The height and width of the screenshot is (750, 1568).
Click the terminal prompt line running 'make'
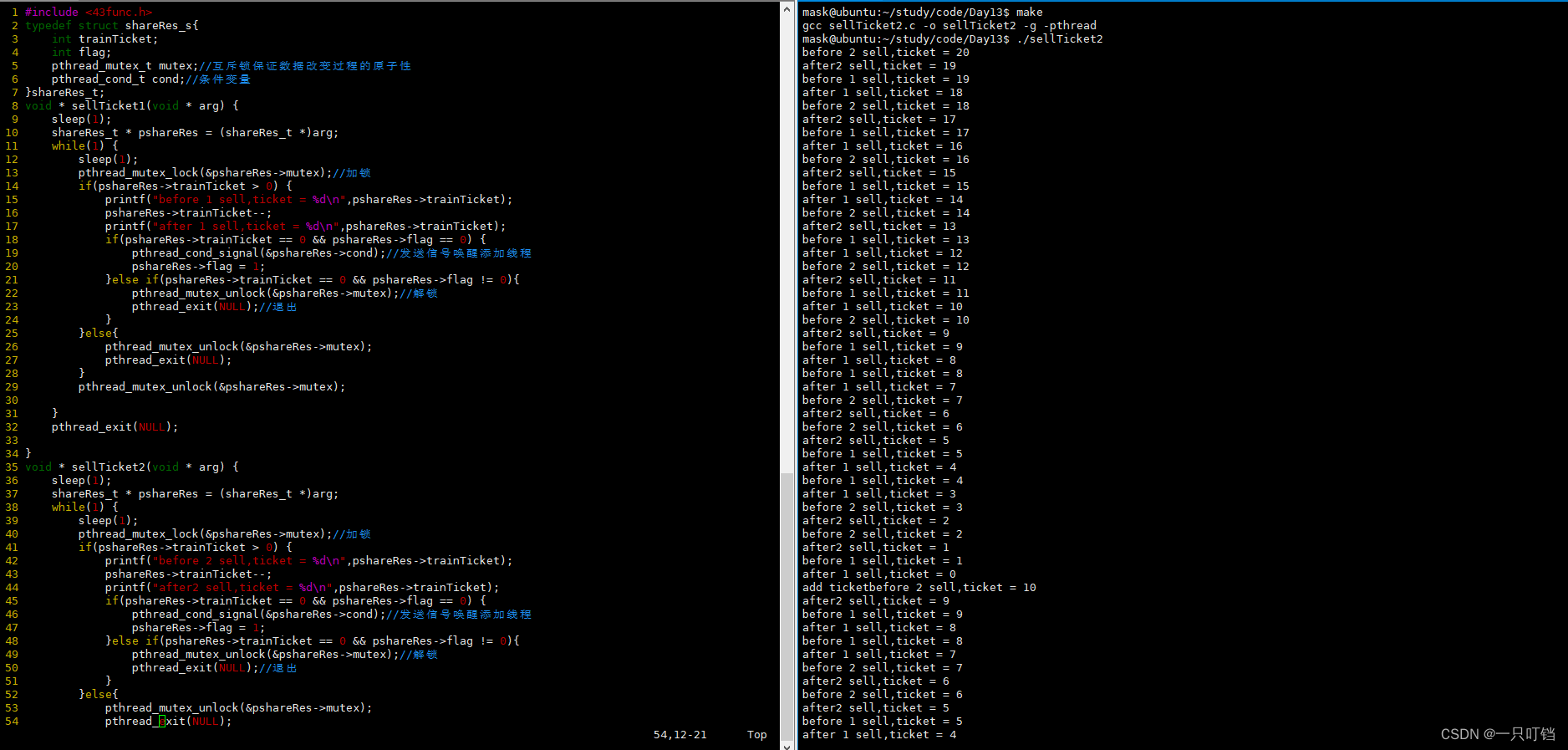(923, 12)
